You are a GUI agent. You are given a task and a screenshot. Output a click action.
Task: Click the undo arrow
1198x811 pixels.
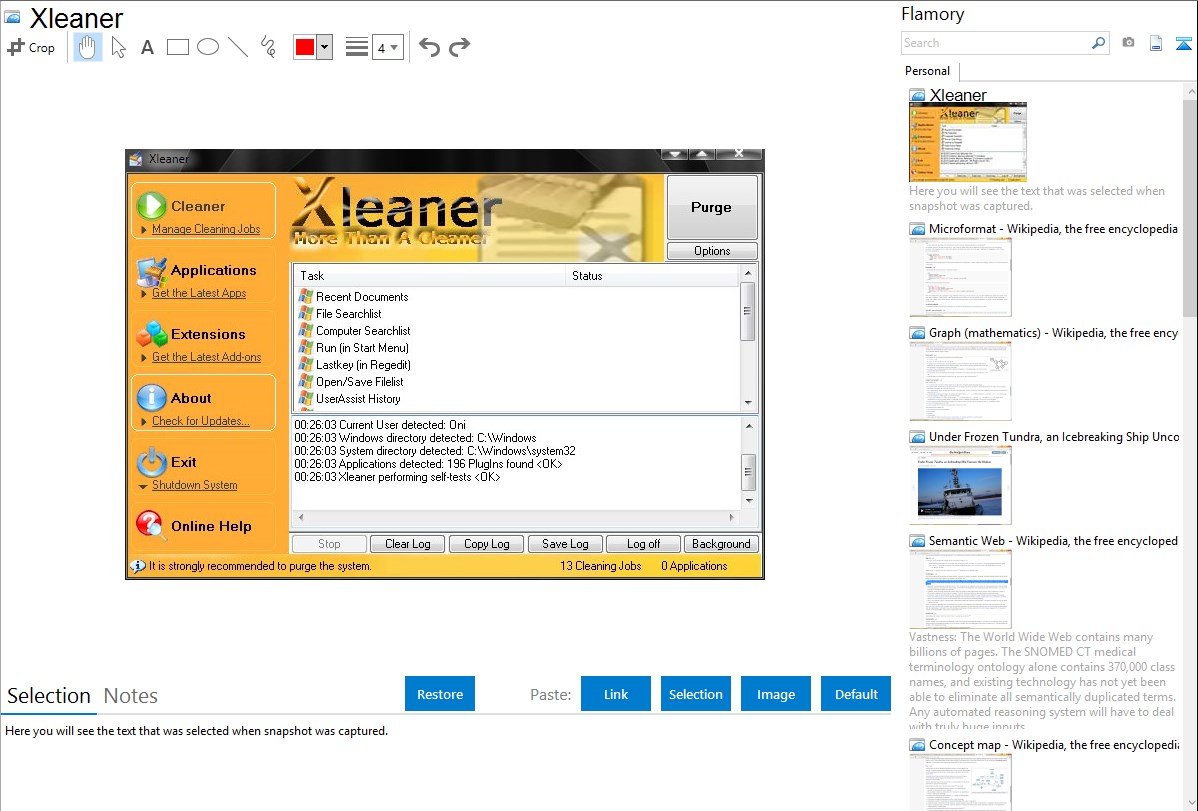(429, 47)
